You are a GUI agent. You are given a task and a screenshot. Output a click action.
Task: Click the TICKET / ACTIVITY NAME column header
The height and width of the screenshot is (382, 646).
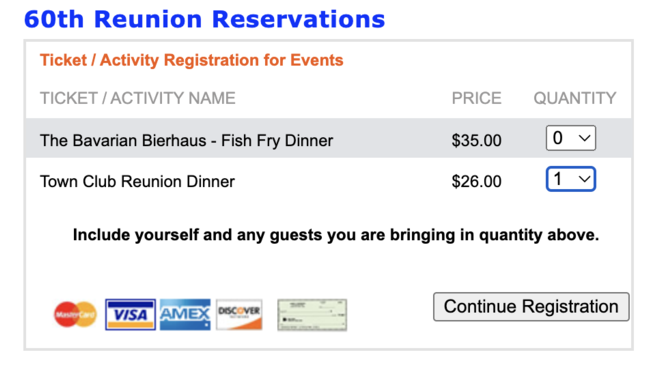pos(138,98)
